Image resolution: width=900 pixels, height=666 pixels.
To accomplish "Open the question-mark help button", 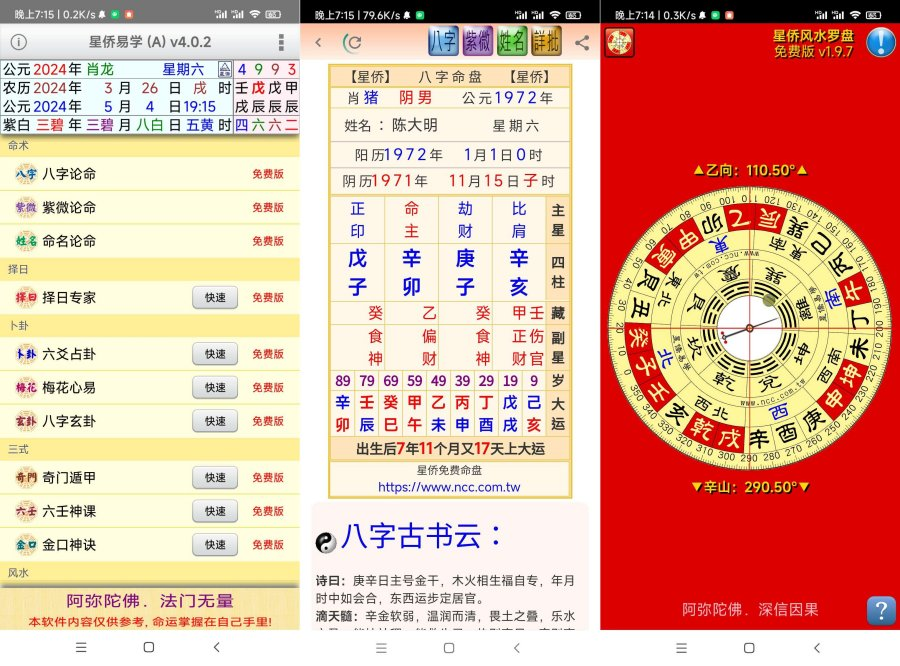I will point(880,610).
